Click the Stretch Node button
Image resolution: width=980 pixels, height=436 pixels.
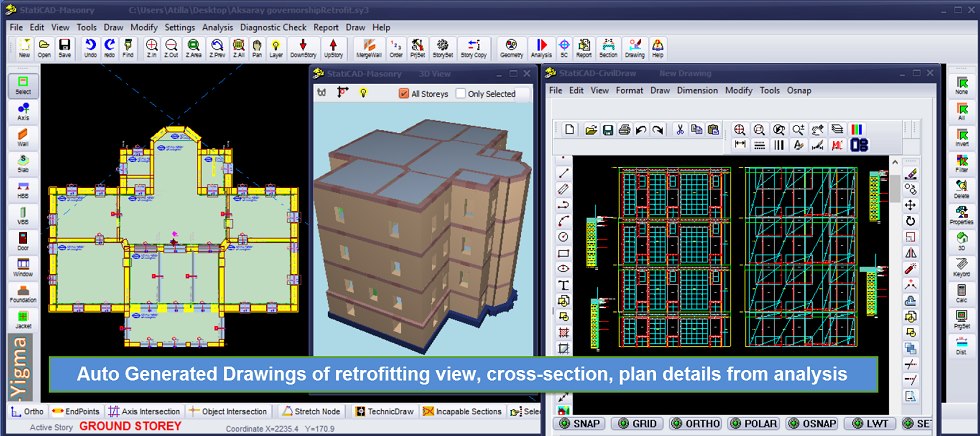click(313, 411)
